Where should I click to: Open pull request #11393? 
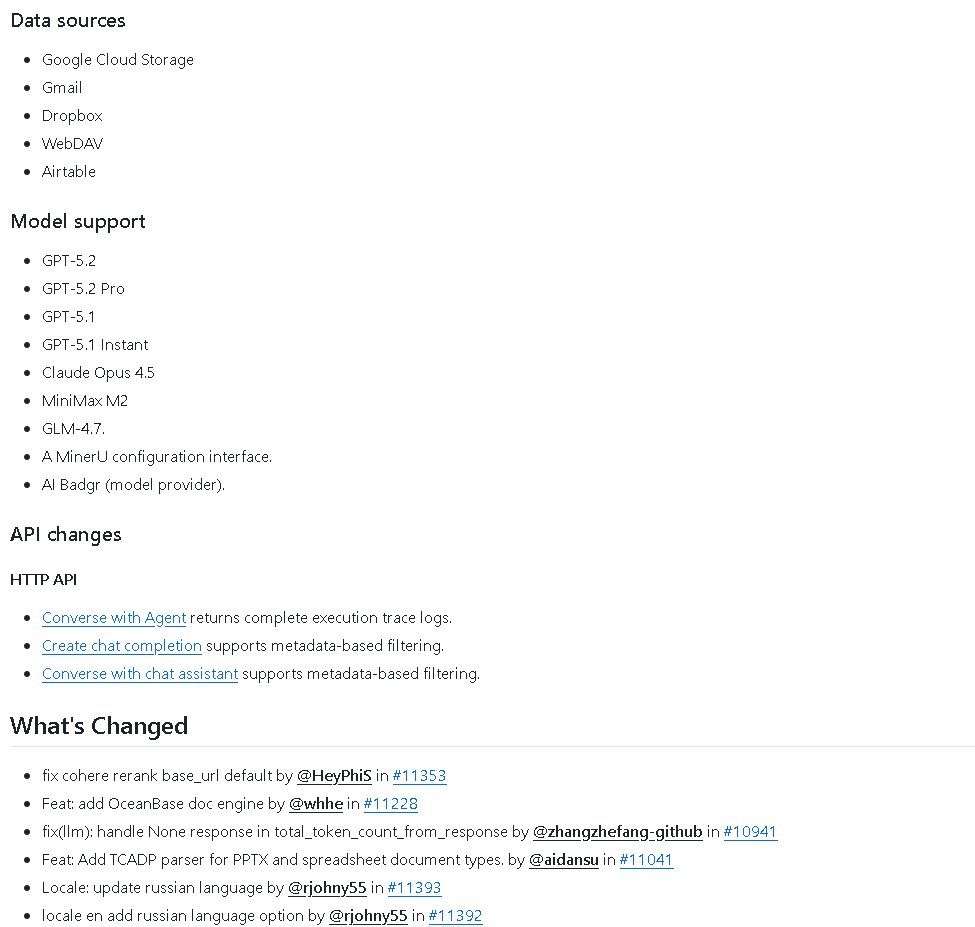pyautogui.click(x=414, y=887)
